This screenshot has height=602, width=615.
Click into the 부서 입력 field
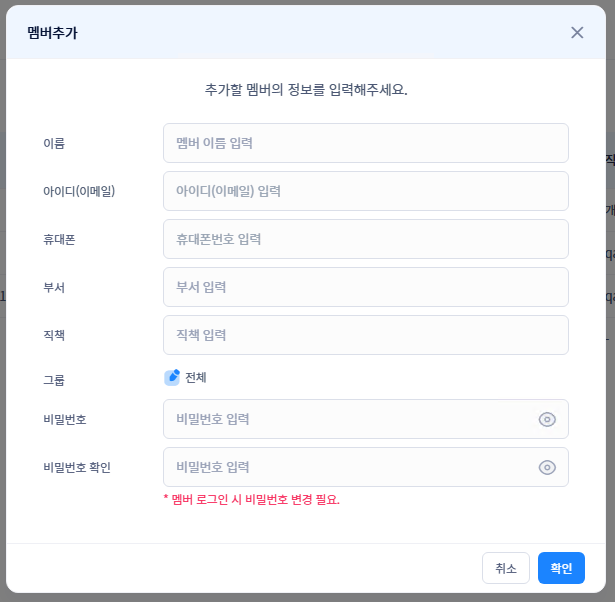pos(365,287)
